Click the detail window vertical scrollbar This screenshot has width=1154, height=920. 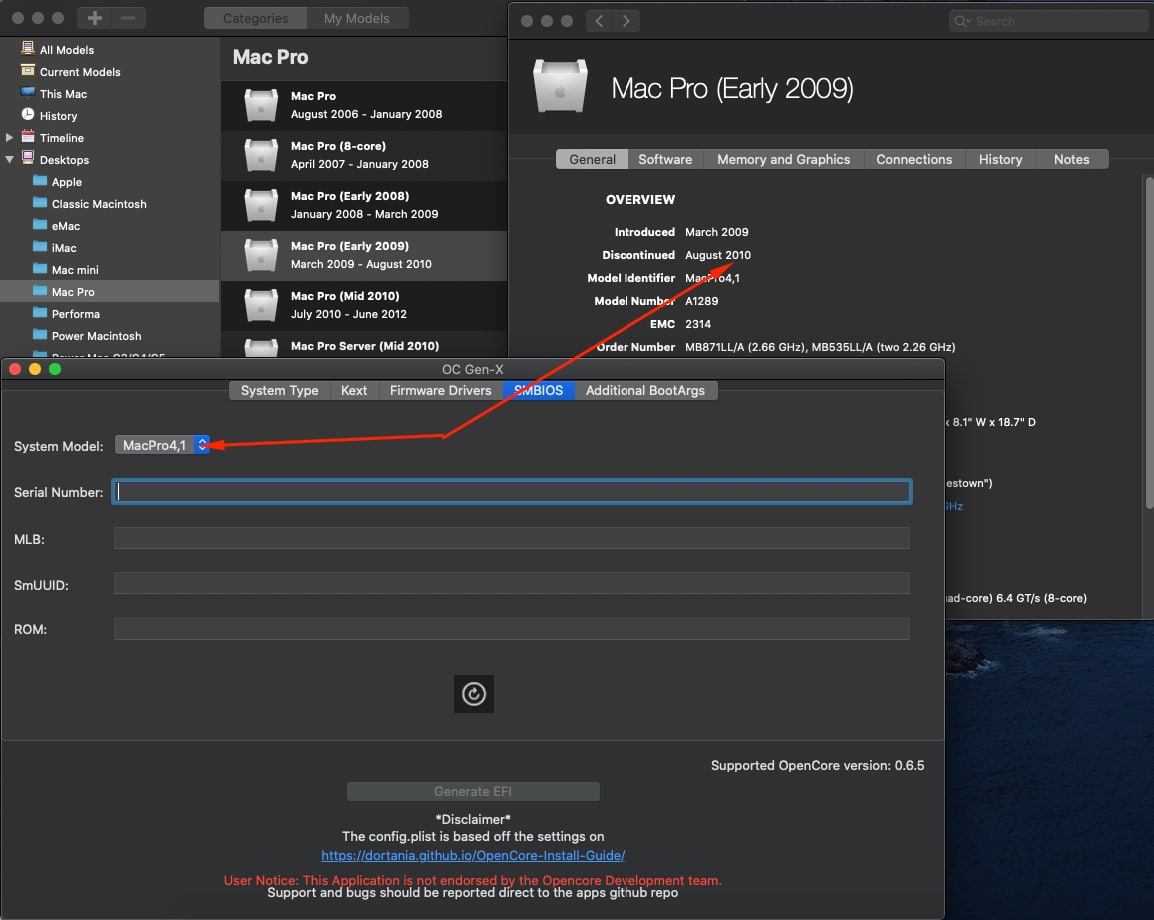tap(1149, 342)
